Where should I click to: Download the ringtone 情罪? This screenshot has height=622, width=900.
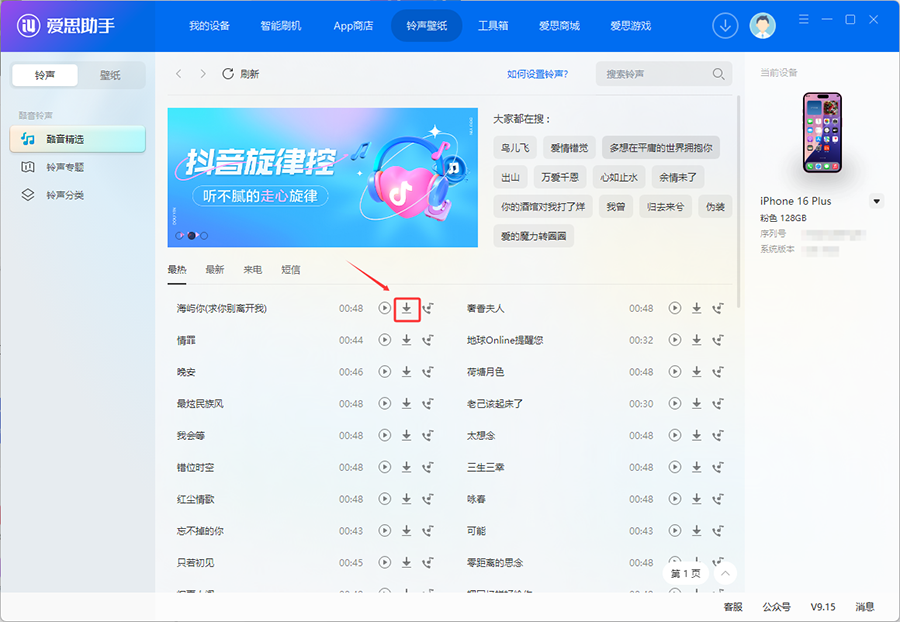[x=406, y=340]
